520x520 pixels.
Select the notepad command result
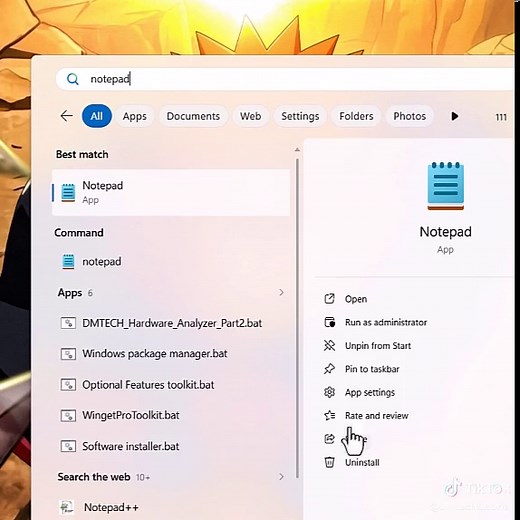coord(171,261)
